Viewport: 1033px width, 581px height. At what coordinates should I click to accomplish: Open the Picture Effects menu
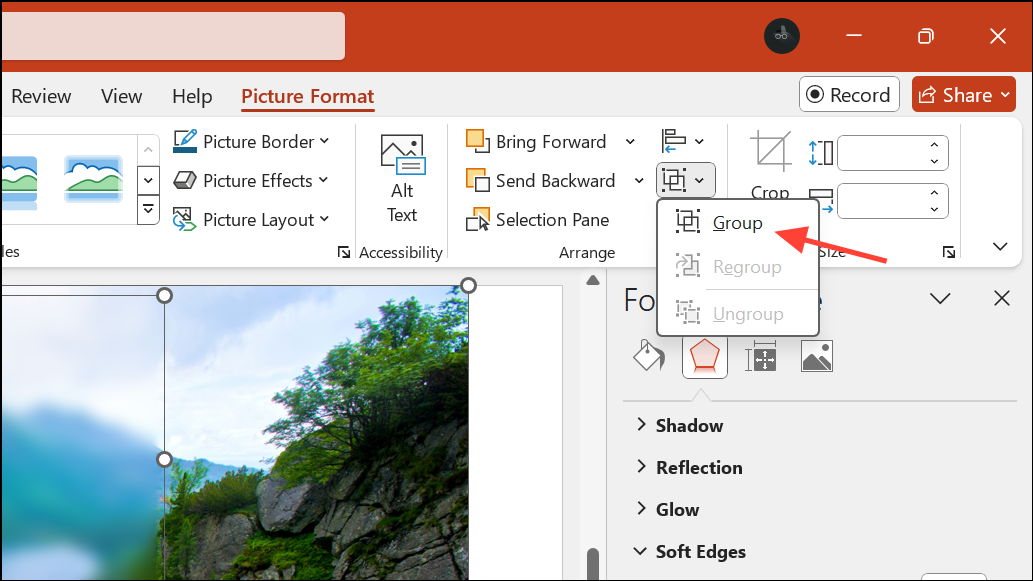click(252, 180)
